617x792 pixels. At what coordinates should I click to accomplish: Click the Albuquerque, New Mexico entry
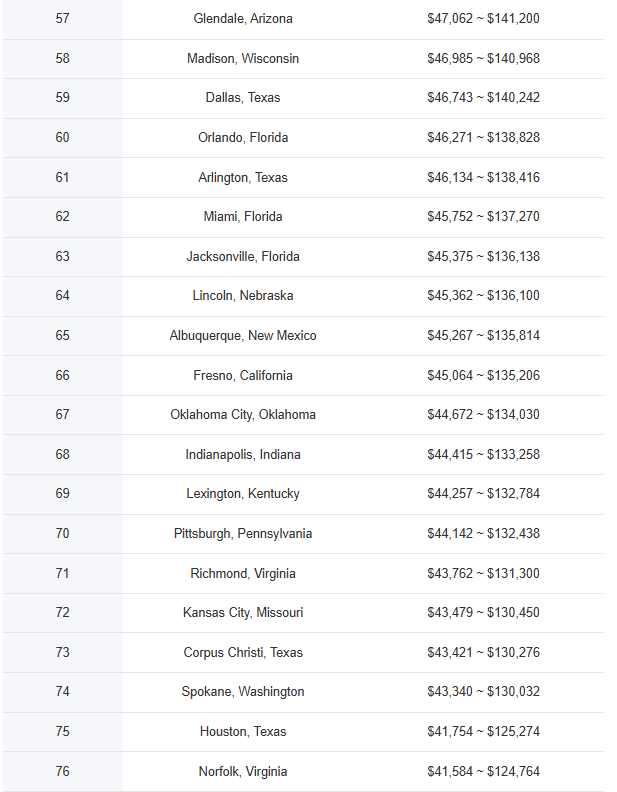[243, 336]
